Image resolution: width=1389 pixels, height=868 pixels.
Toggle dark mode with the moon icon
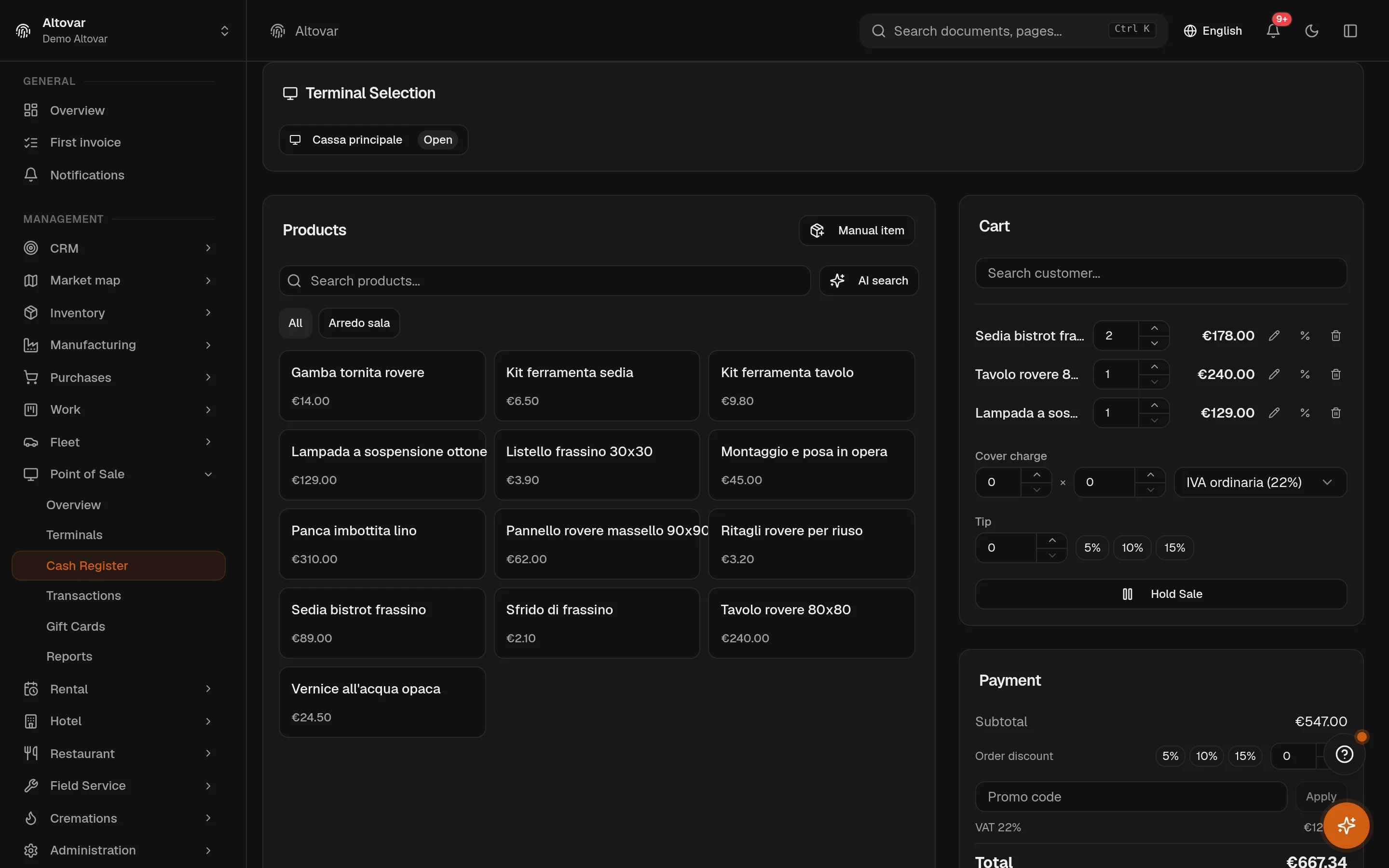coord(1311,31)
